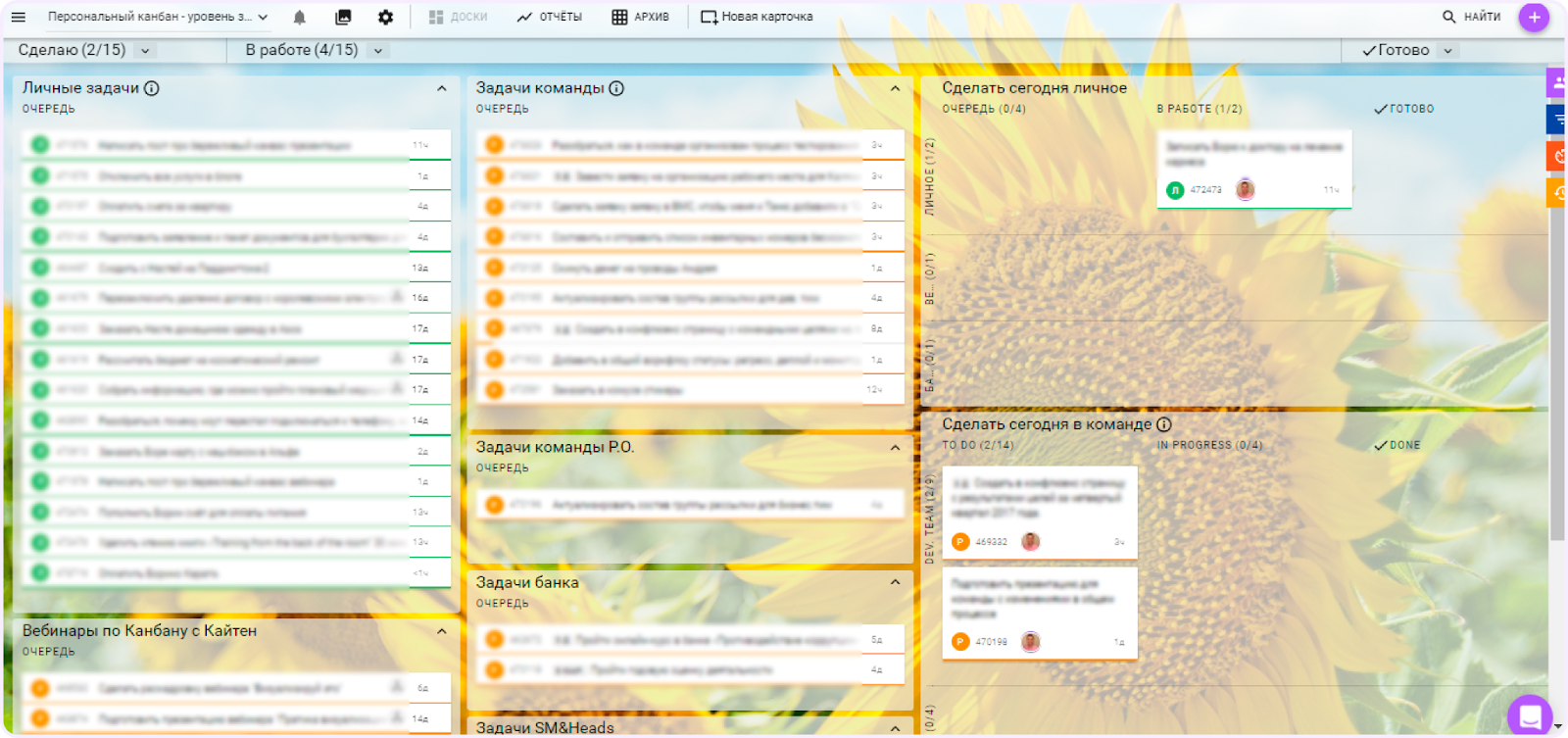The image size is (1568, 738).
Task: Click the notifications bell icon
Action: pyautogui.click(x=300, y=17)
